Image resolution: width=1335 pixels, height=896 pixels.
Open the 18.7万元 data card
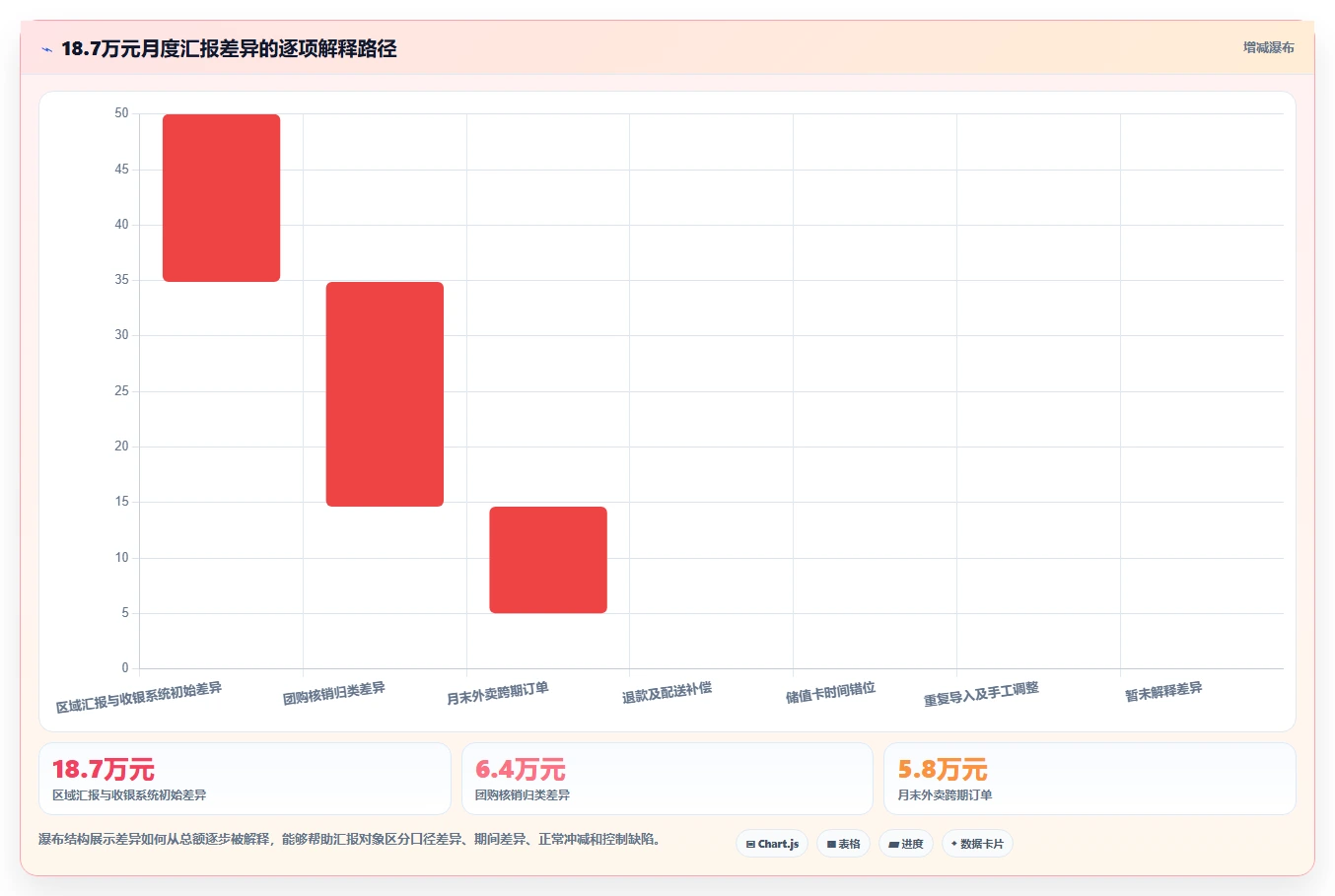245,779
